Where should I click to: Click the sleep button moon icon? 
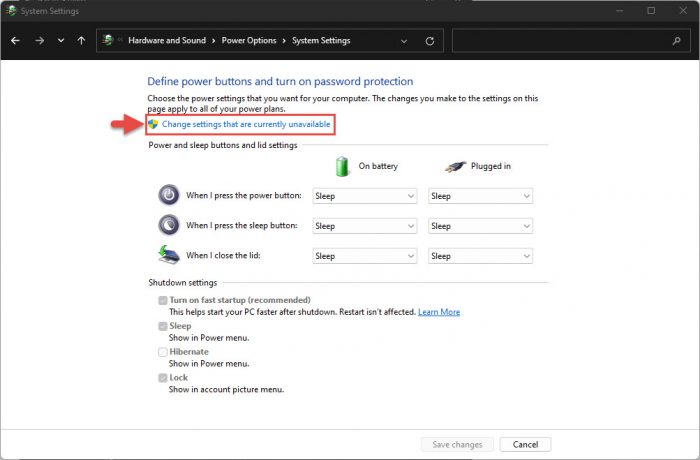pyautogui.click(x=169, y=225)
